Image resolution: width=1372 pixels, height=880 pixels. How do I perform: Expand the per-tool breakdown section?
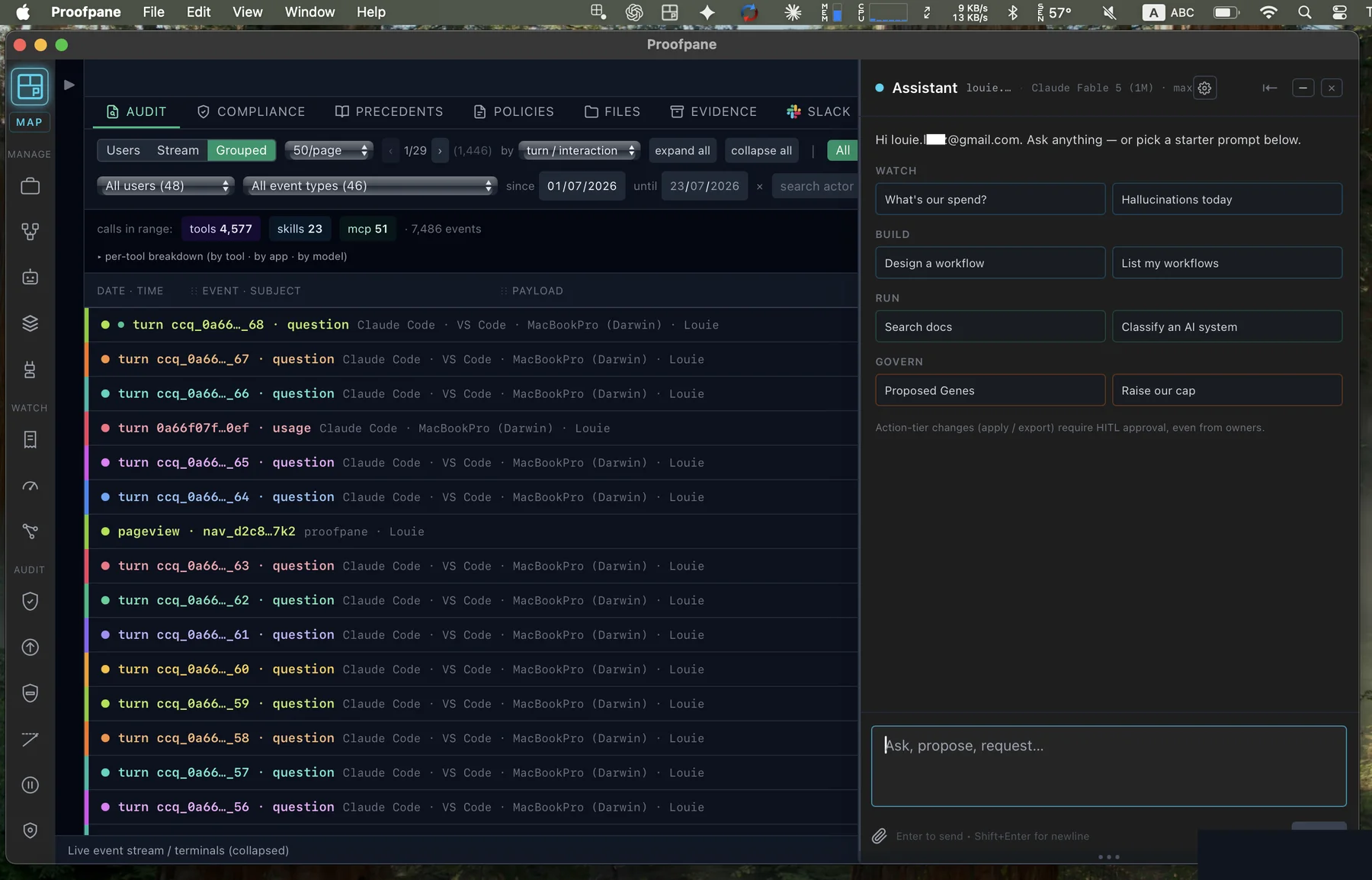point(222,256)
